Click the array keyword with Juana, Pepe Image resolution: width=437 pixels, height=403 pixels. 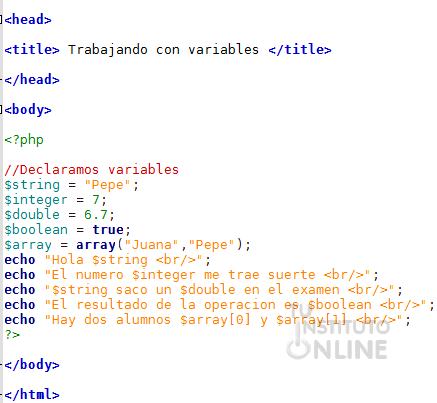(95, 245)
